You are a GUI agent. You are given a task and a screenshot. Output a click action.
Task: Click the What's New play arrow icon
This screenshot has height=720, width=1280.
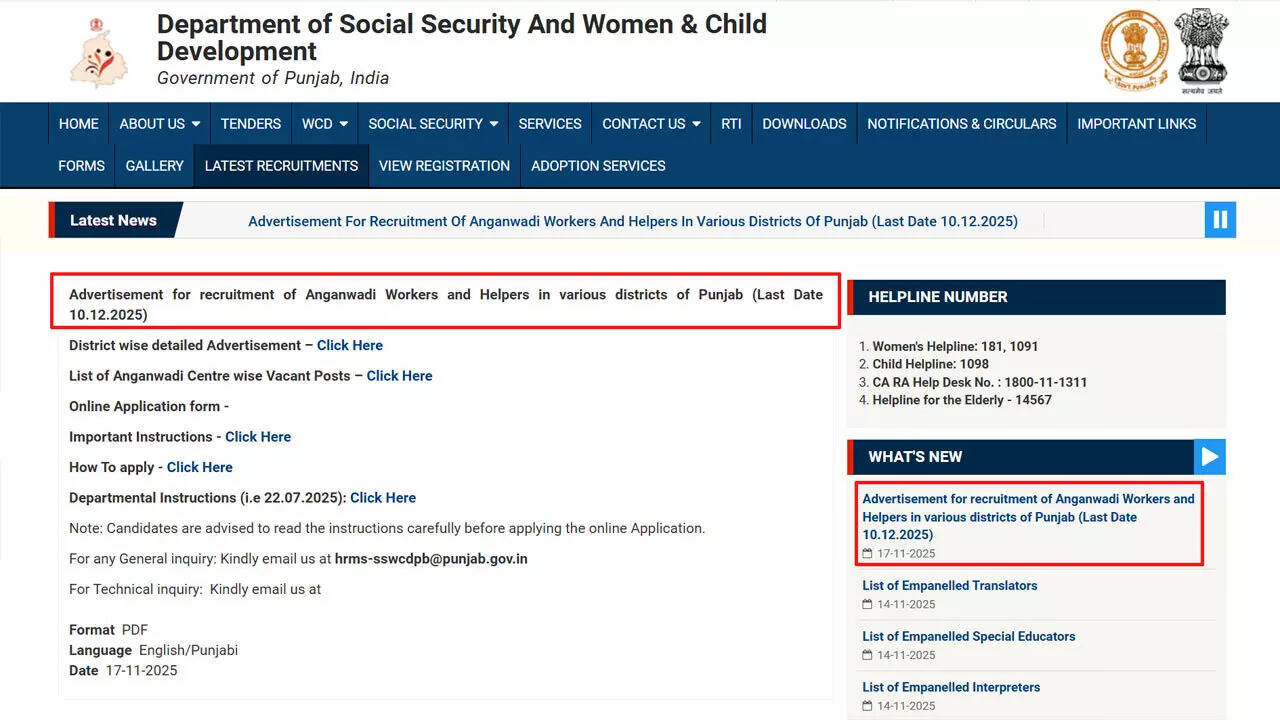pyautogui.click(x=1209, y=457)
